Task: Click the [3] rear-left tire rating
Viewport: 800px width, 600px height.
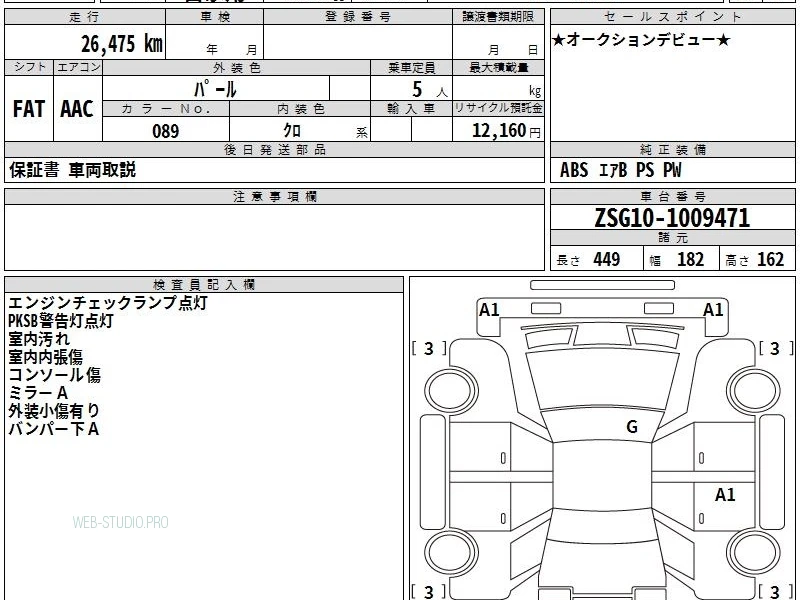Action: pos(429,592)
